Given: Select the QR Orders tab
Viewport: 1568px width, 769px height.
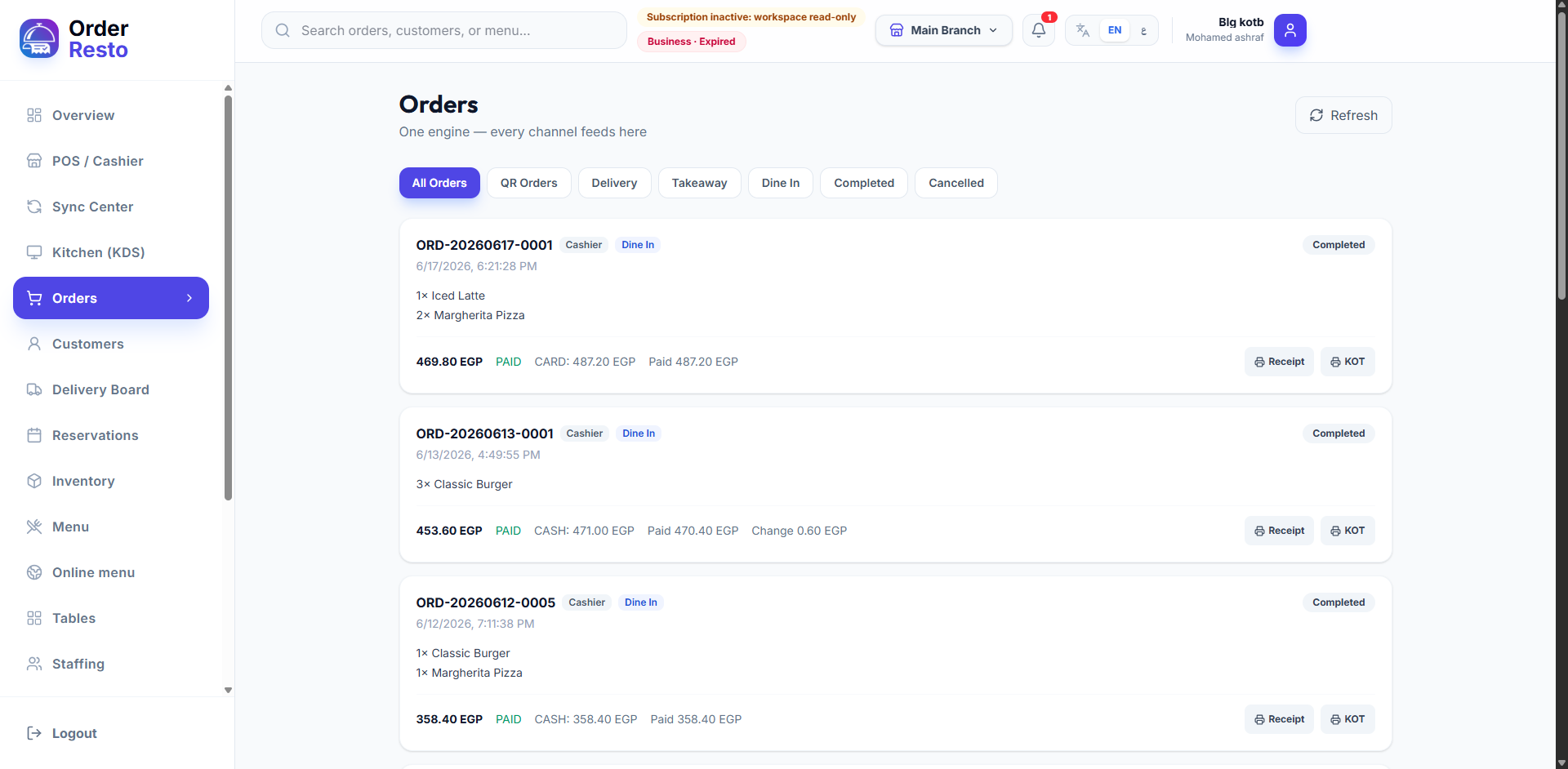Looking at the screenshot, I should click(528, 183).
